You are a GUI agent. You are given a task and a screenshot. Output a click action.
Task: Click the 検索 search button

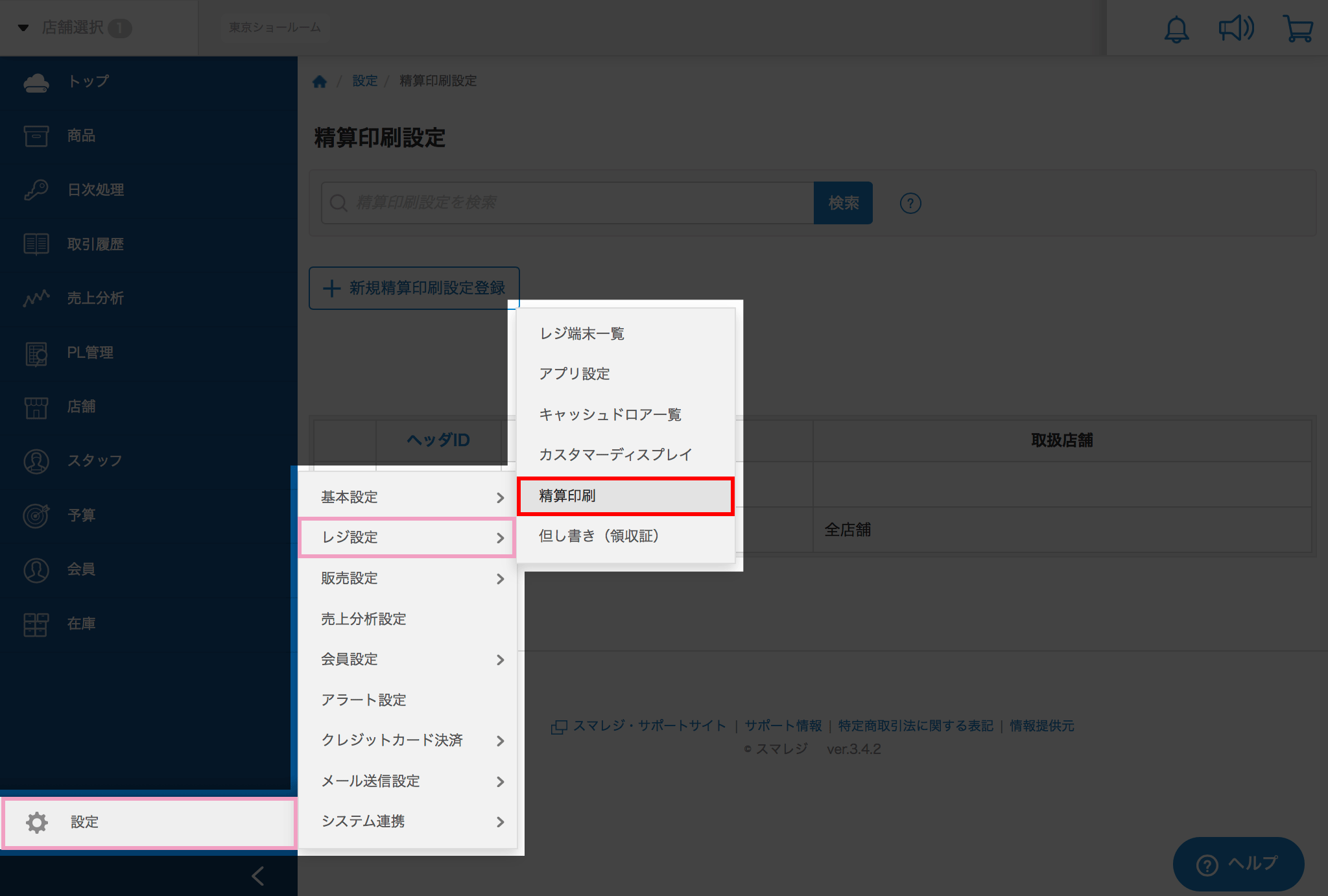tap(843, 203)
